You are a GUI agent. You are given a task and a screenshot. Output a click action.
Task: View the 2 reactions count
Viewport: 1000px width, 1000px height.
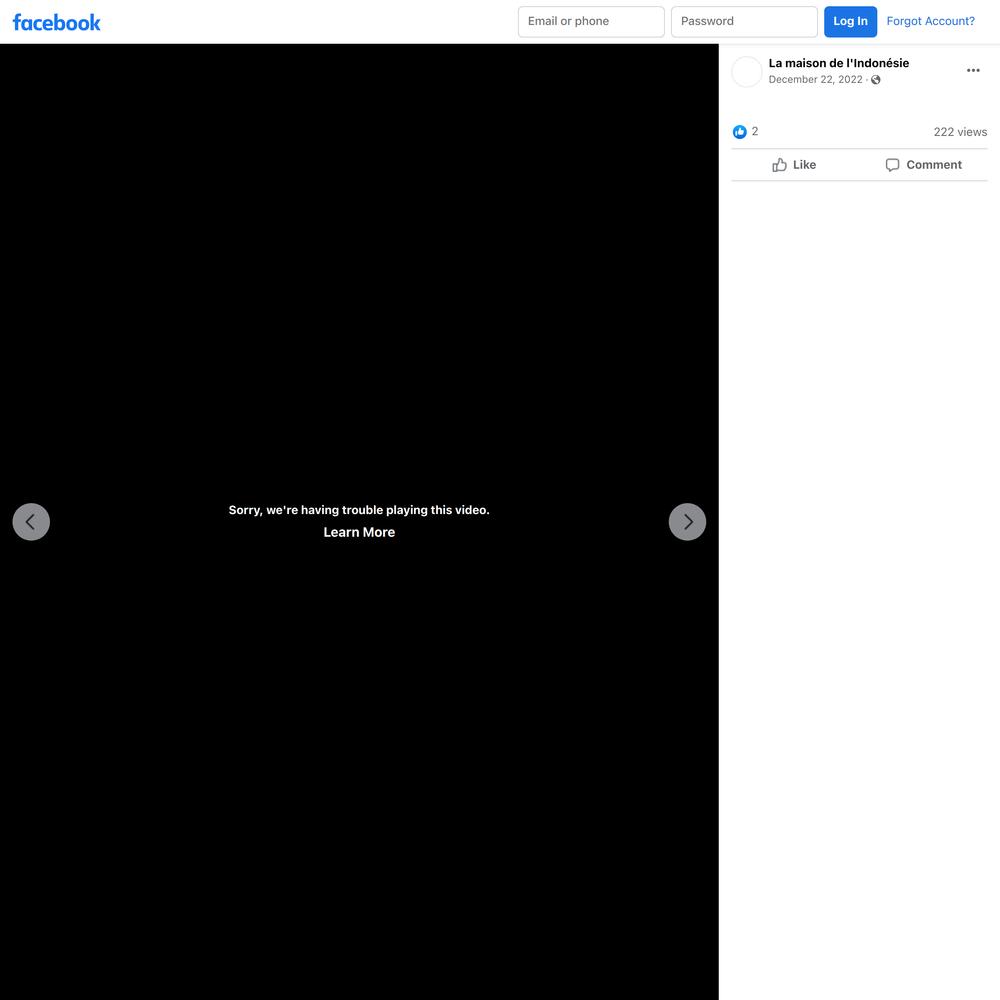tap(754, 131)
